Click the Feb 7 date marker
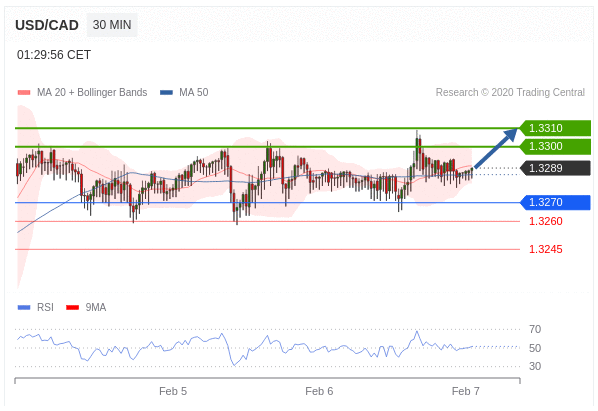The image size is (598, 411). (x=466, y=391)
